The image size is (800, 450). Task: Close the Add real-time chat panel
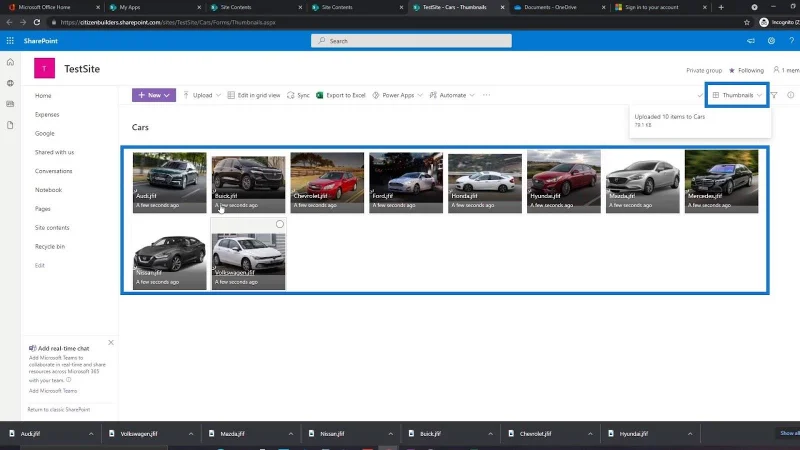[111, 342]
